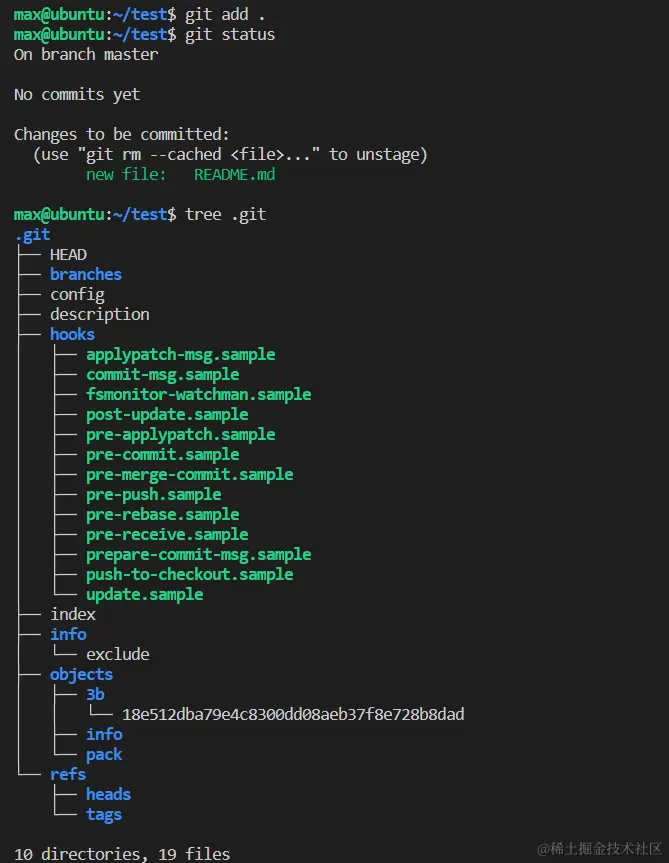Viewport: 669px width, 863px height.
Task: Click pre-rebase.sample entry
Action: [x=162, y=514]
